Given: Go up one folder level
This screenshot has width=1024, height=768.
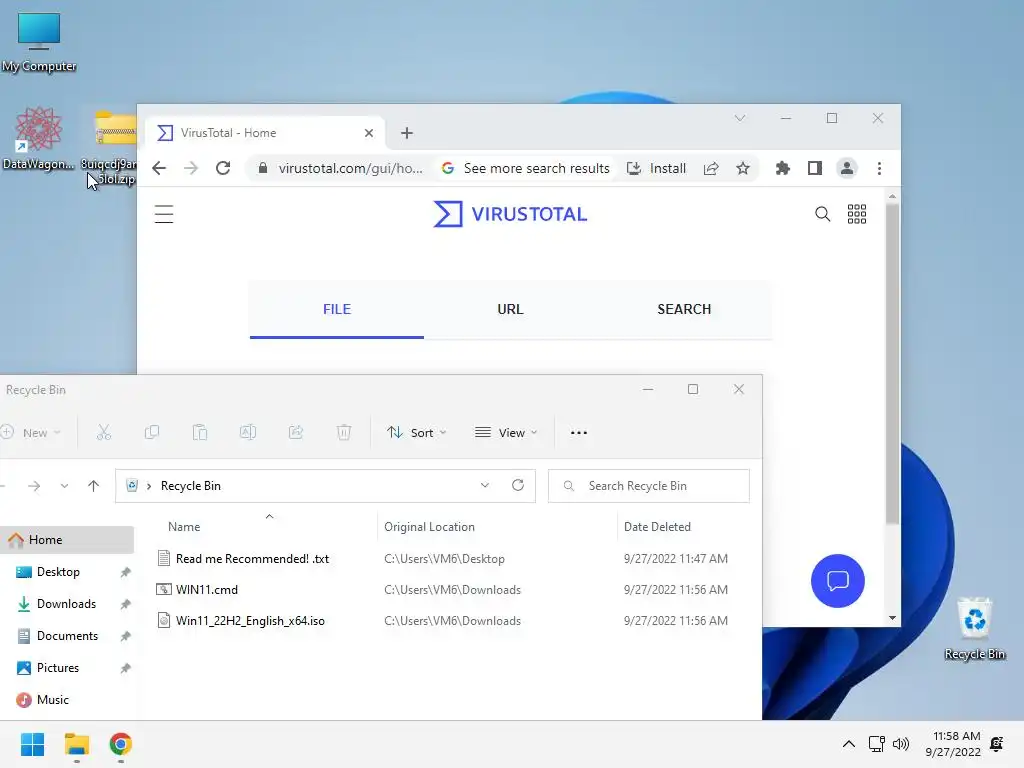Looking at the screenshot, I should pos(93,486).
